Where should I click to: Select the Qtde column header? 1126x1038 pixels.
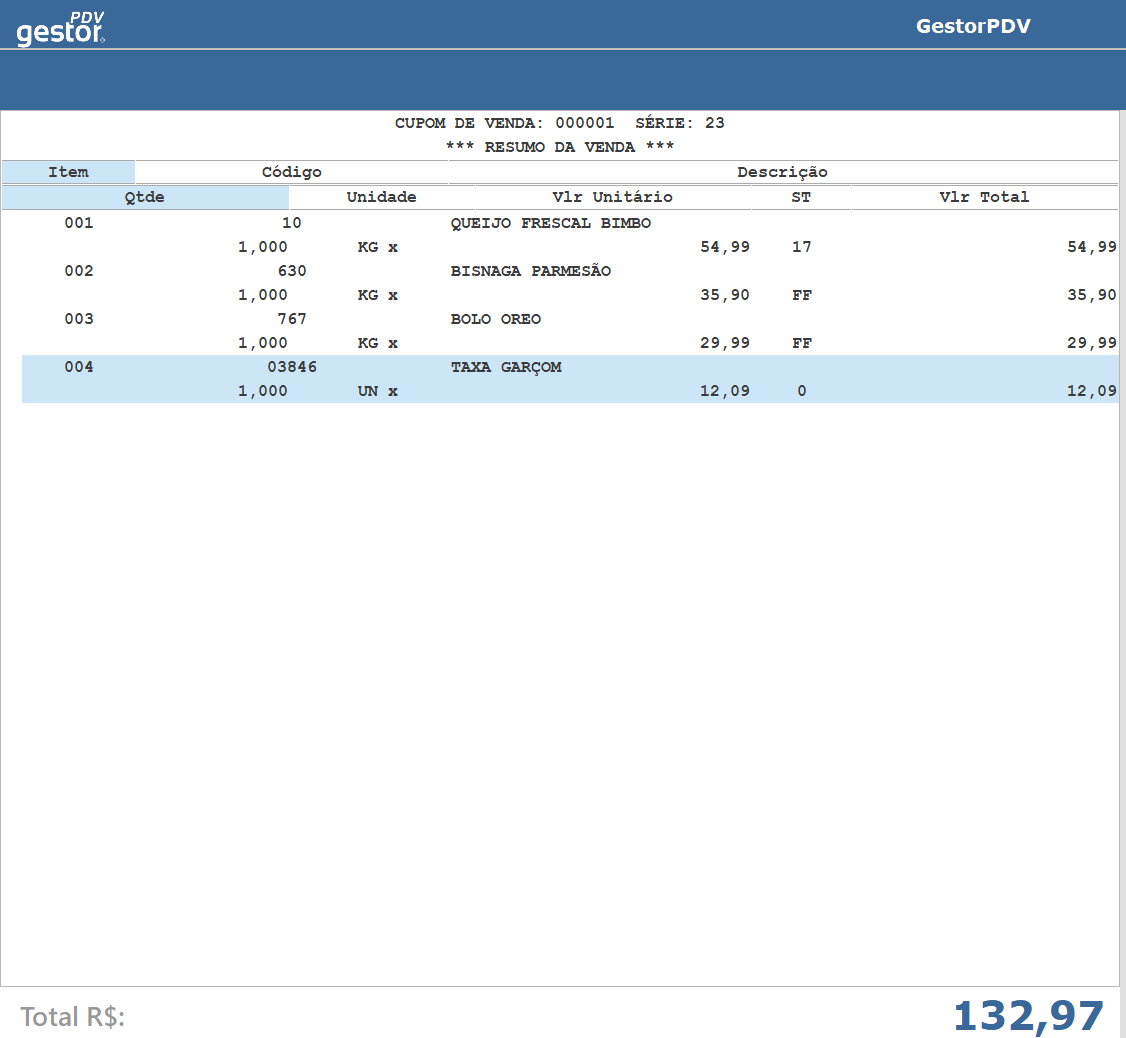point(145,197)
